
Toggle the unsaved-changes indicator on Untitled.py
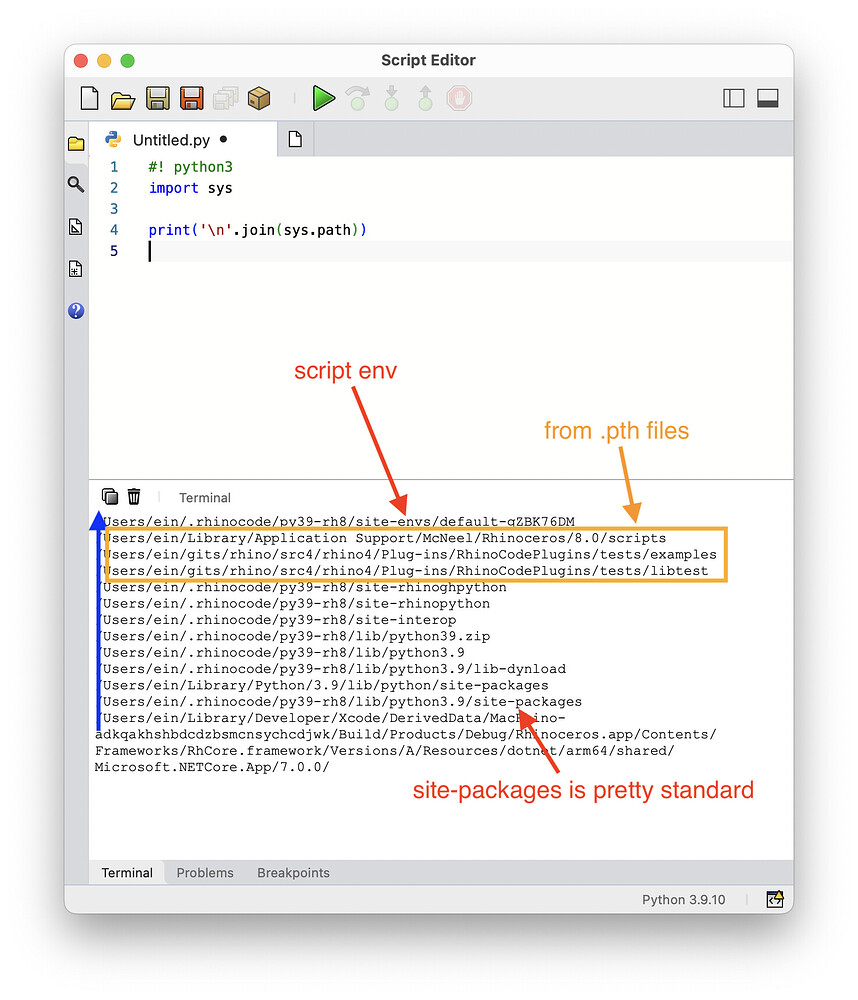coord(224,139)
